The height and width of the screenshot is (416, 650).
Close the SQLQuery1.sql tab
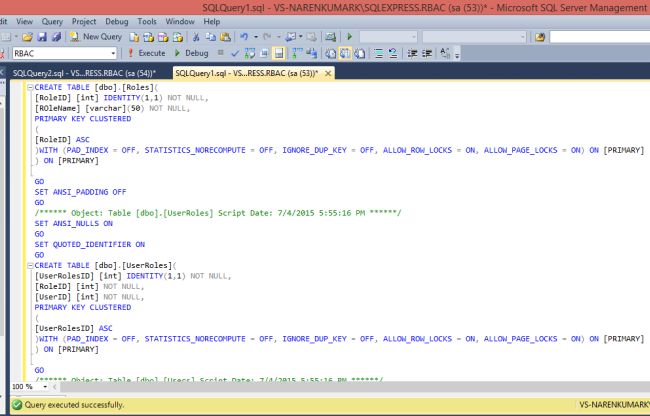[328, 73]
